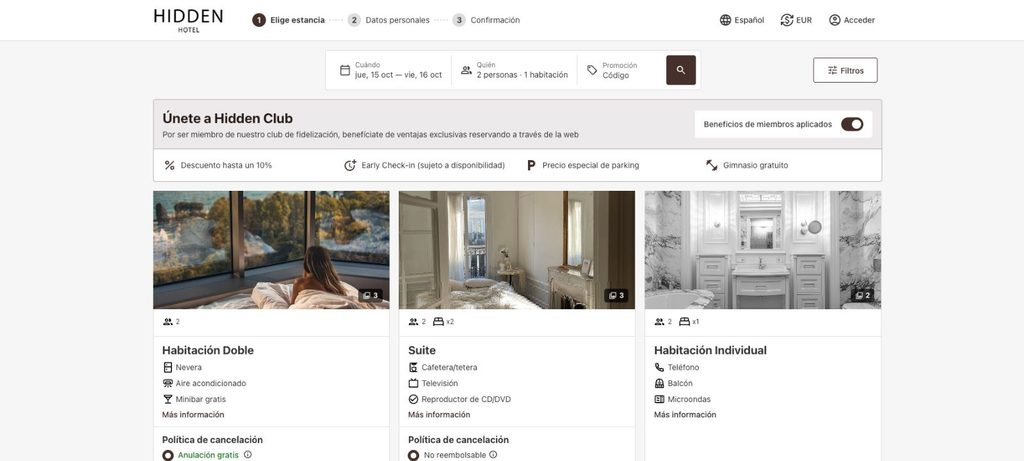Go to step 3 Confirmación
Image resolution: width=1024 pixels, height=461 pixels.
486,20
